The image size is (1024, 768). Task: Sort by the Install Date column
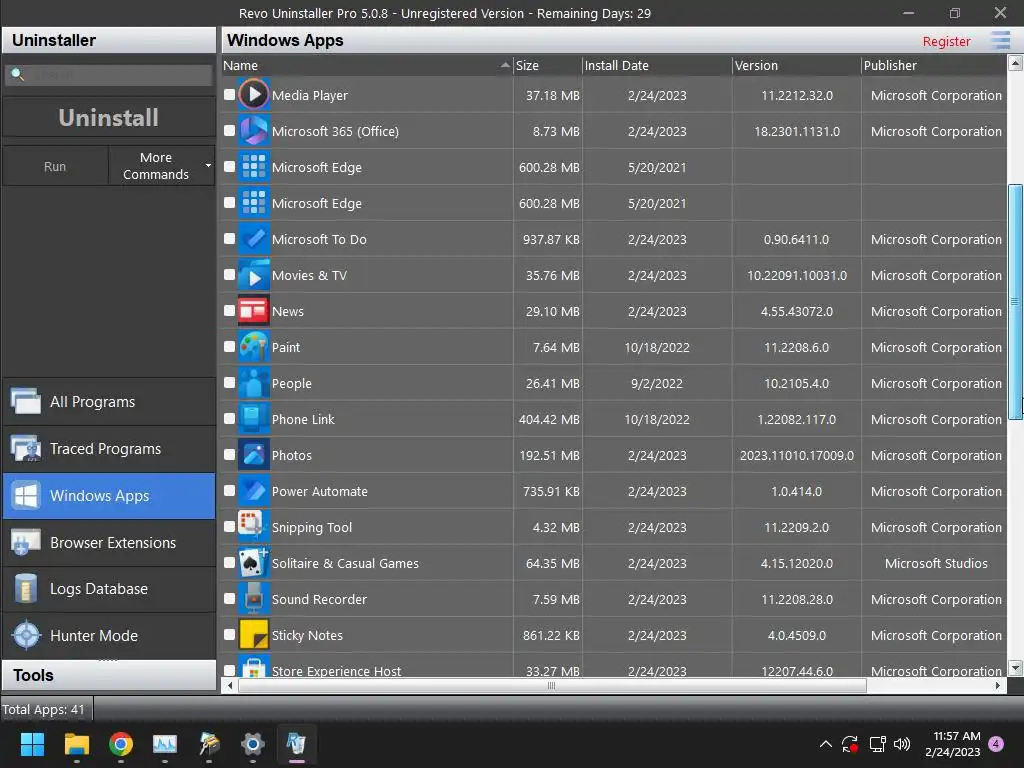pyautogui.click(x=656, y=65)
